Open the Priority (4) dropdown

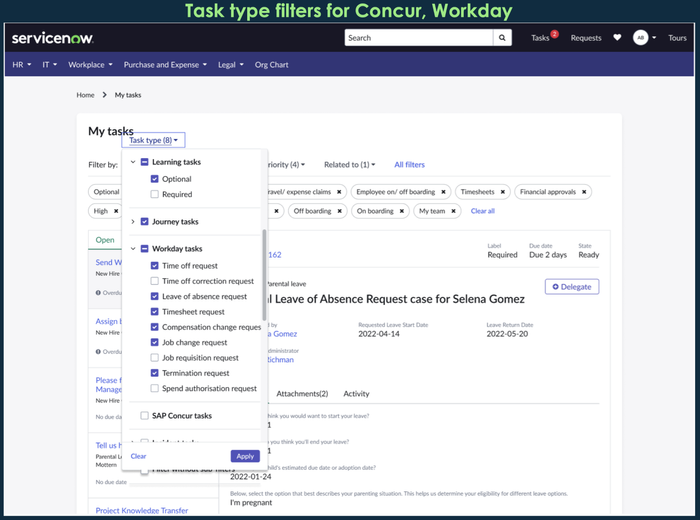(x=286, y=165)
